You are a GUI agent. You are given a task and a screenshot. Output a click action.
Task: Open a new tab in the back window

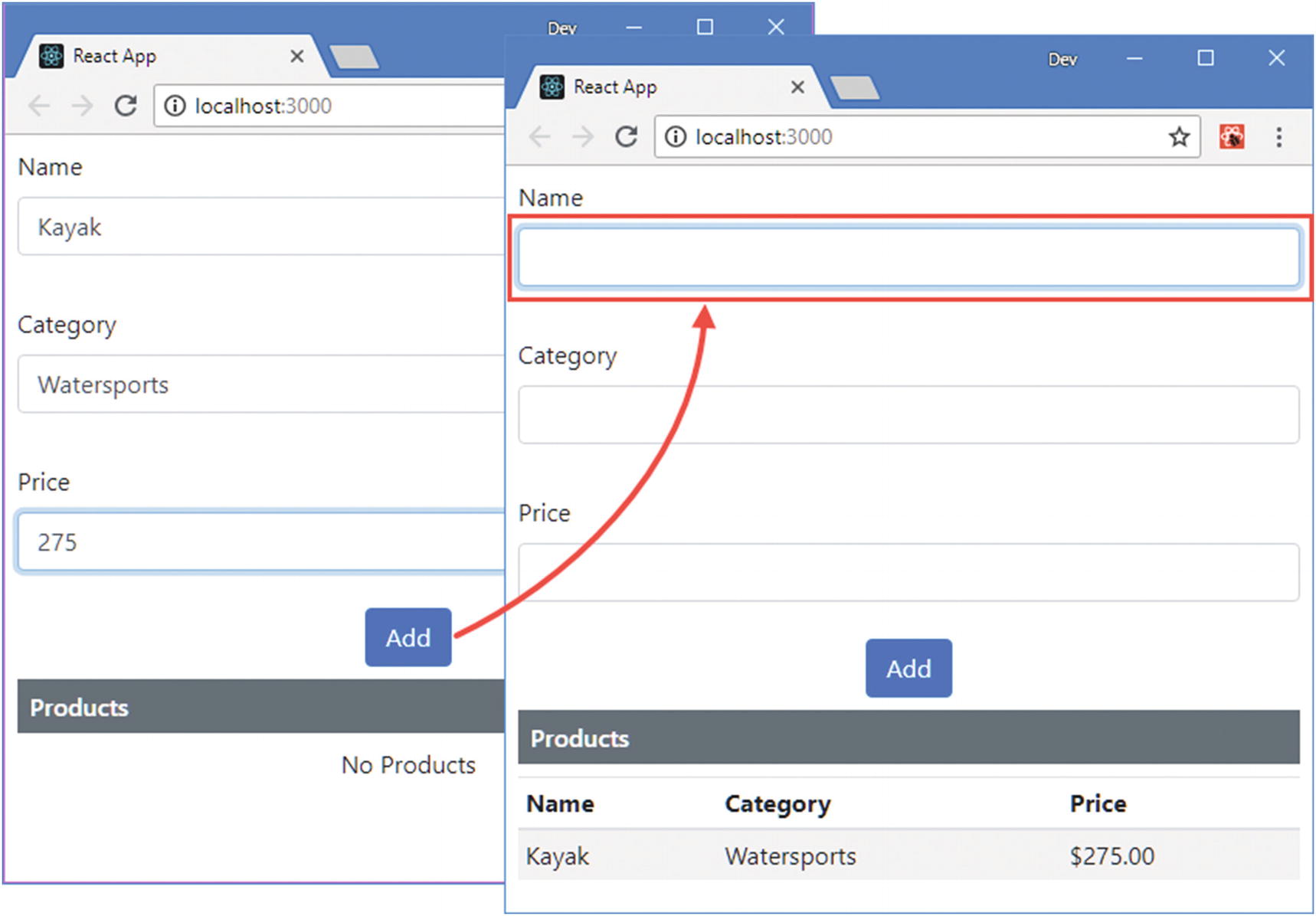[354, 57]
